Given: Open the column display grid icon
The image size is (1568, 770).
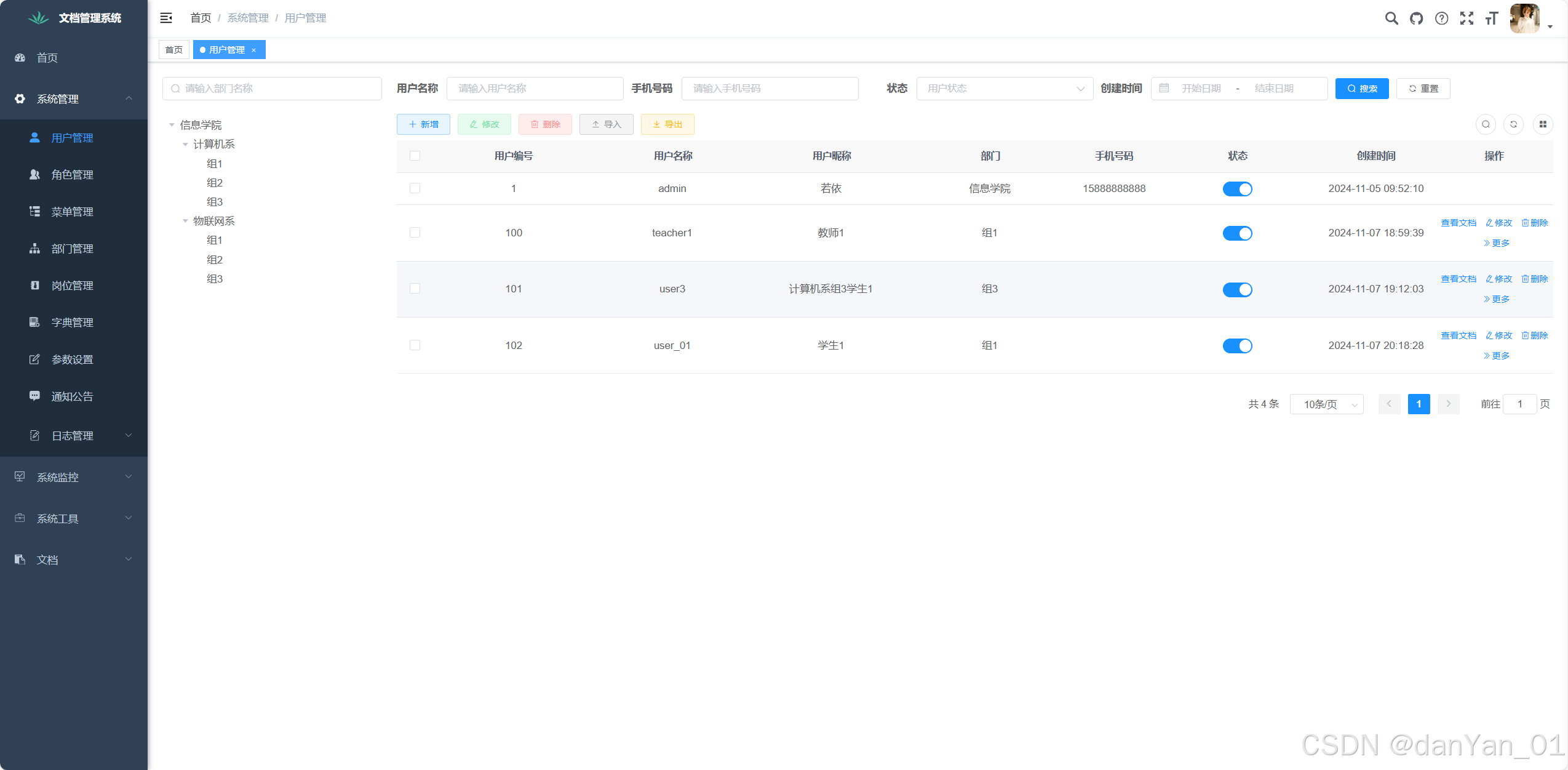Looking at the screenshot, I should [x=1542, y=124].
